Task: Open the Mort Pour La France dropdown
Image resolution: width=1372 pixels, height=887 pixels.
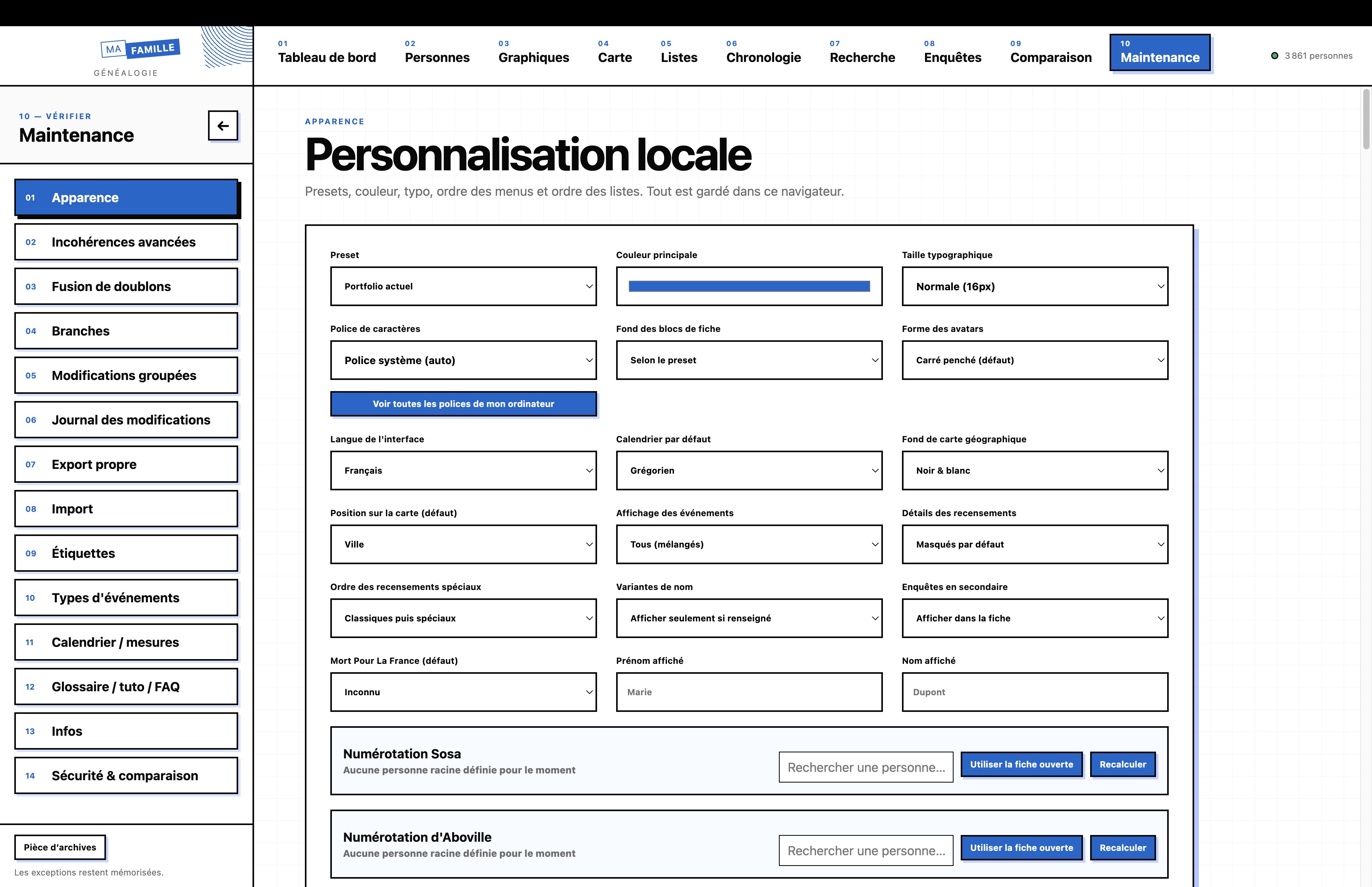Action: coord(463,692)
